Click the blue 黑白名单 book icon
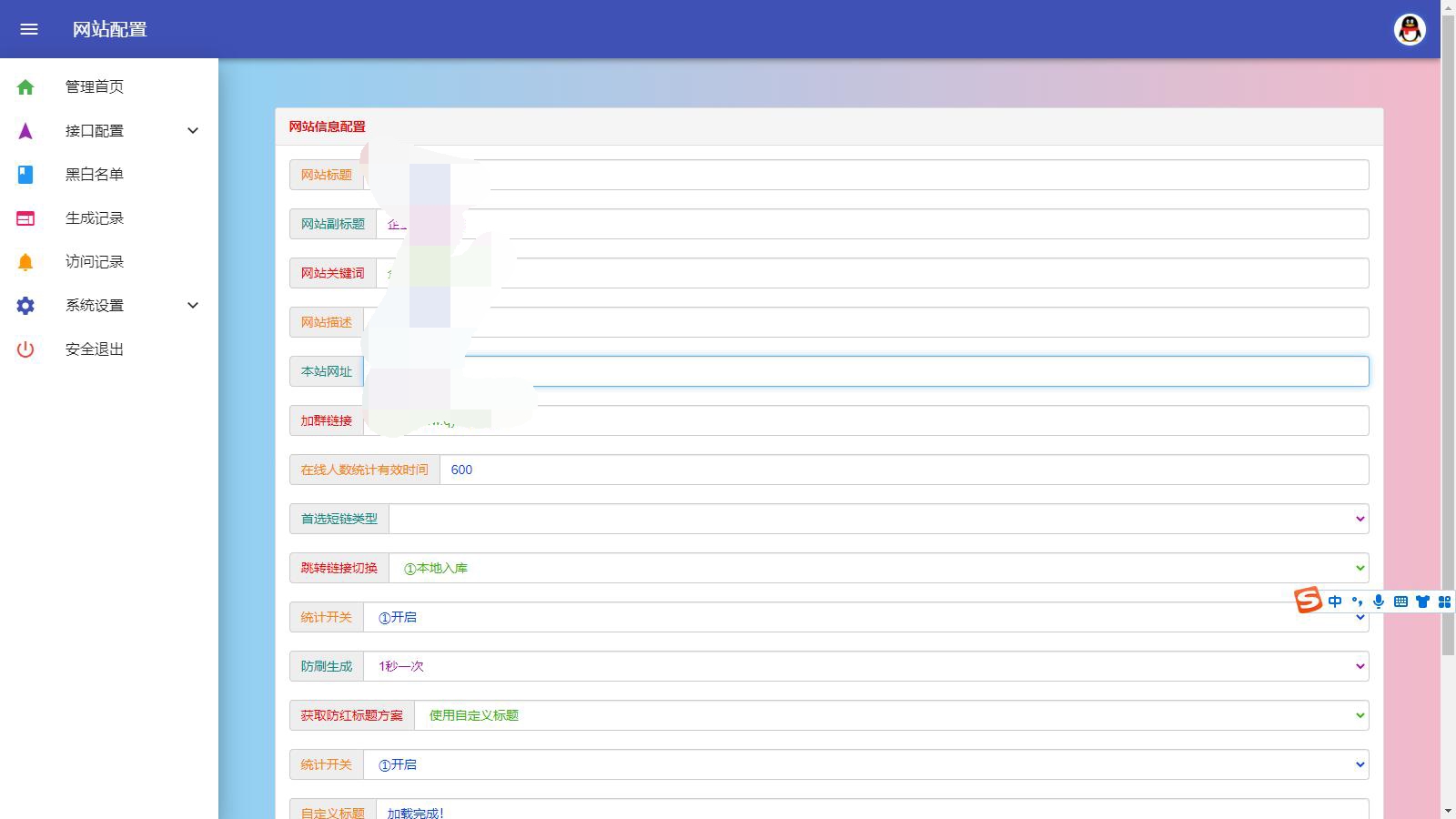Screen dimensions: 1456x819 pyautogui.click(x=25, y=175)
